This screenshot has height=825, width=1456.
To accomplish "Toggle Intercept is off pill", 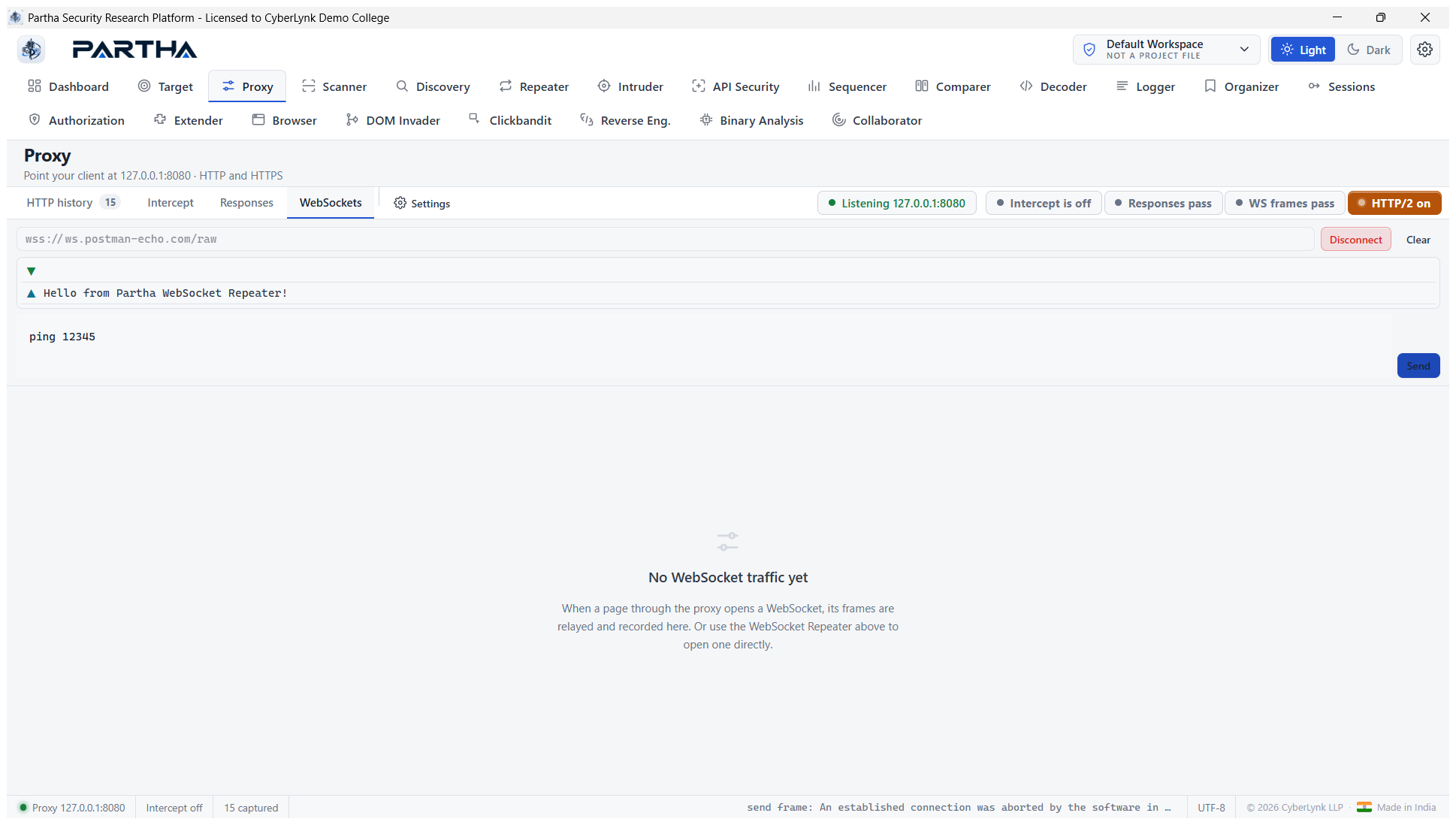I will pos(1044,203).
